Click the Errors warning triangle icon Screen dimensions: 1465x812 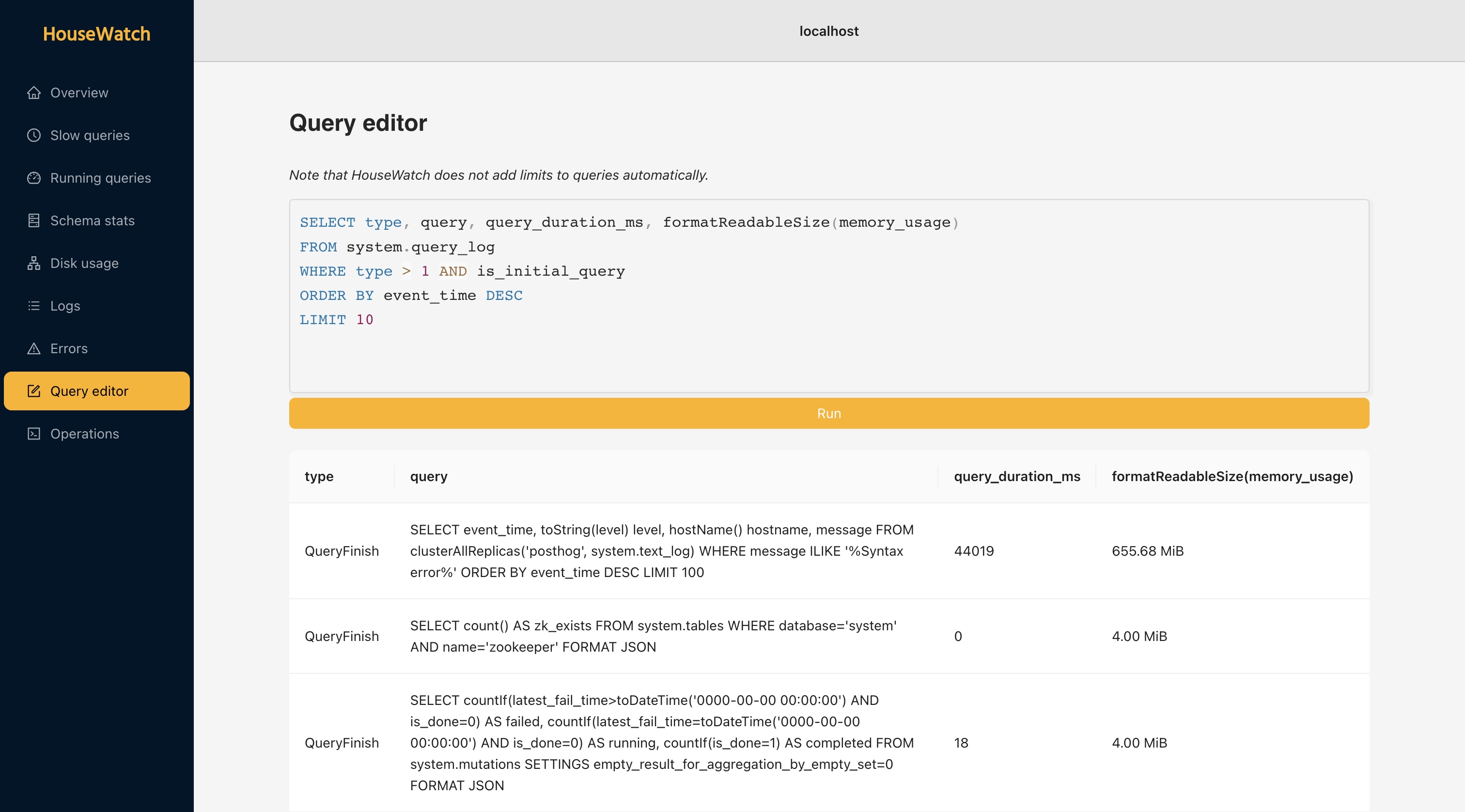(34, 348)
